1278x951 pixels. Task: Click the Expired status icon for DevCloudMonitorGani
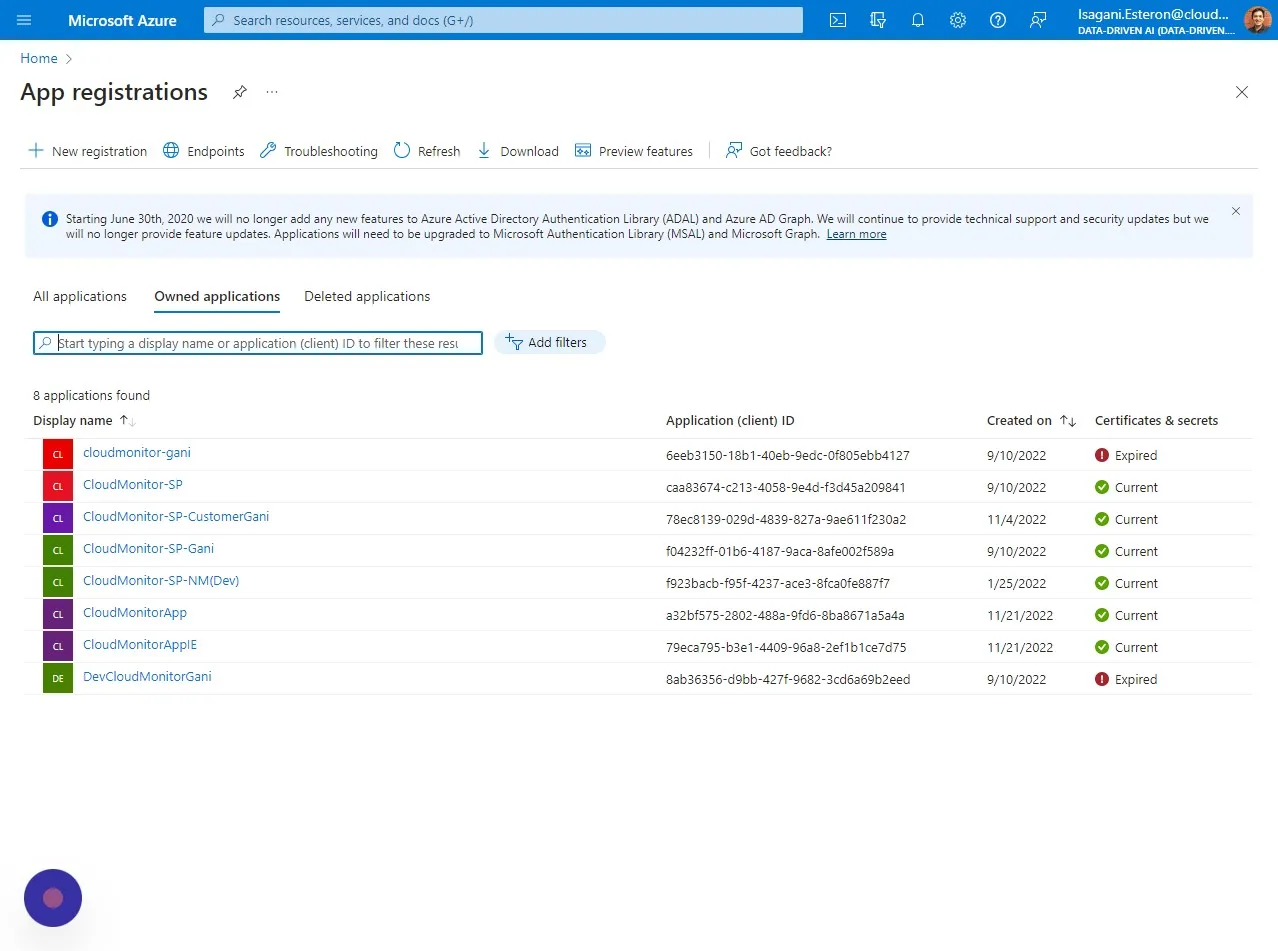(1102, 679)
